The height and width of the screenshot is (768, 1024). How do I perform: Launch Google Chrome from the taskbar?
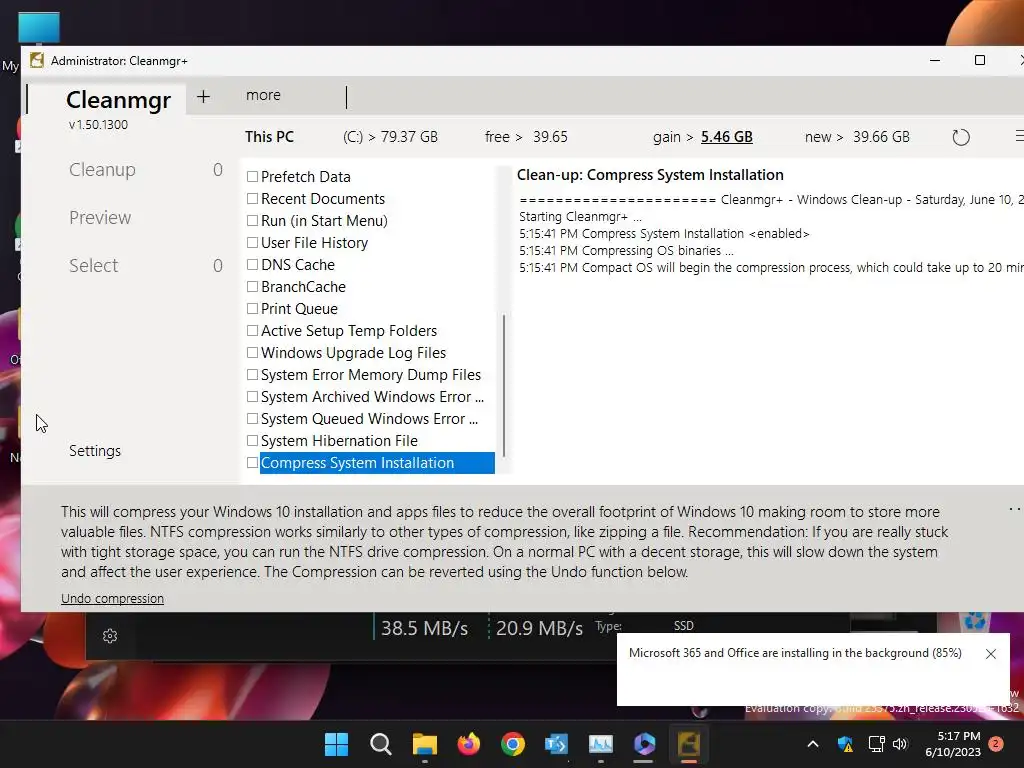tap(513, 744)
